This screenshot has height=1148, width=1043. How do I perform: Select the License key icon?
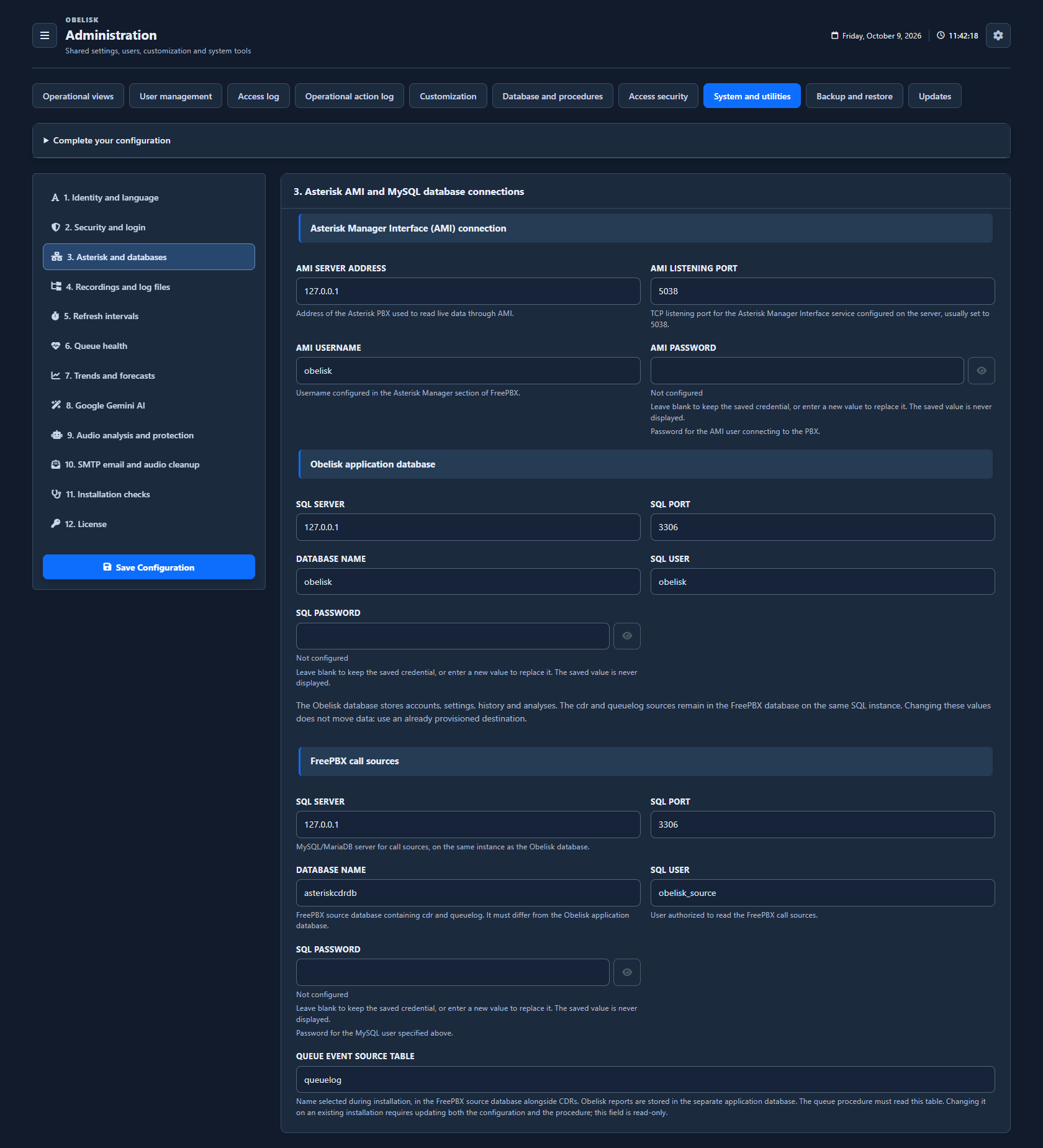[x=56, y=523]
